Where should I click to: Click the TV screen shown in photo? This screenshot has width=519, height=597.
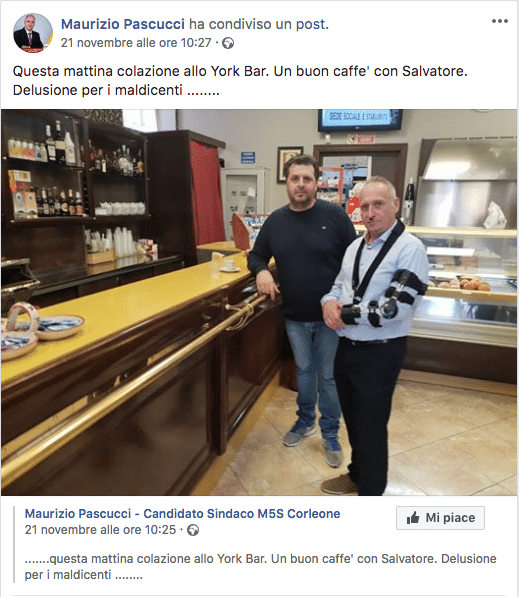click(x=360, y=119)
